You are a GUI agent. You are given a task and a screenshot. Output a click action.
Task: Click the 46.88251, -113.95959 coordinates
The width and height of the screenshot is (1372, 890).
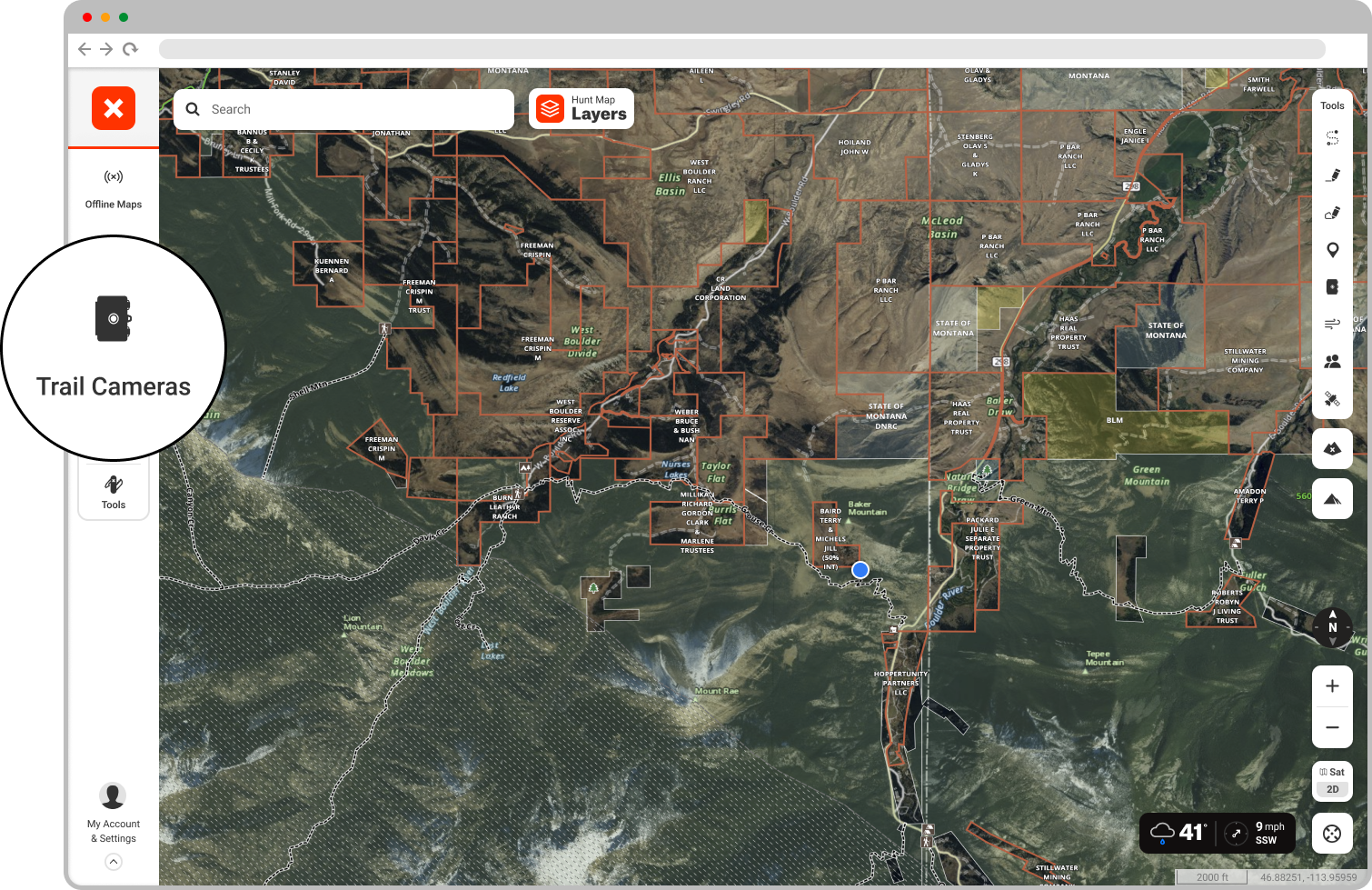click(x=1307, y=877)
